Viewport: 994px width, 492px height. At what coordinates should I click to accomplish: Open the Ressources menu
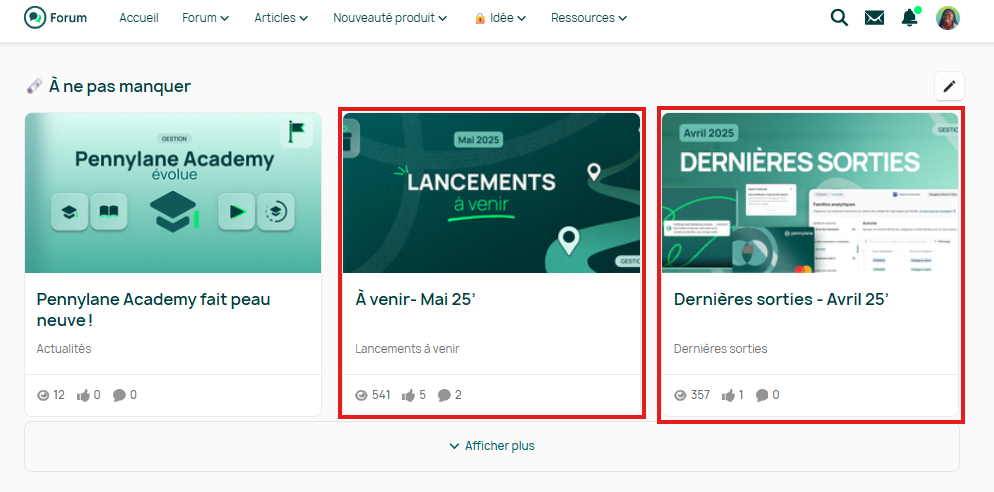[x=588, y=18]
